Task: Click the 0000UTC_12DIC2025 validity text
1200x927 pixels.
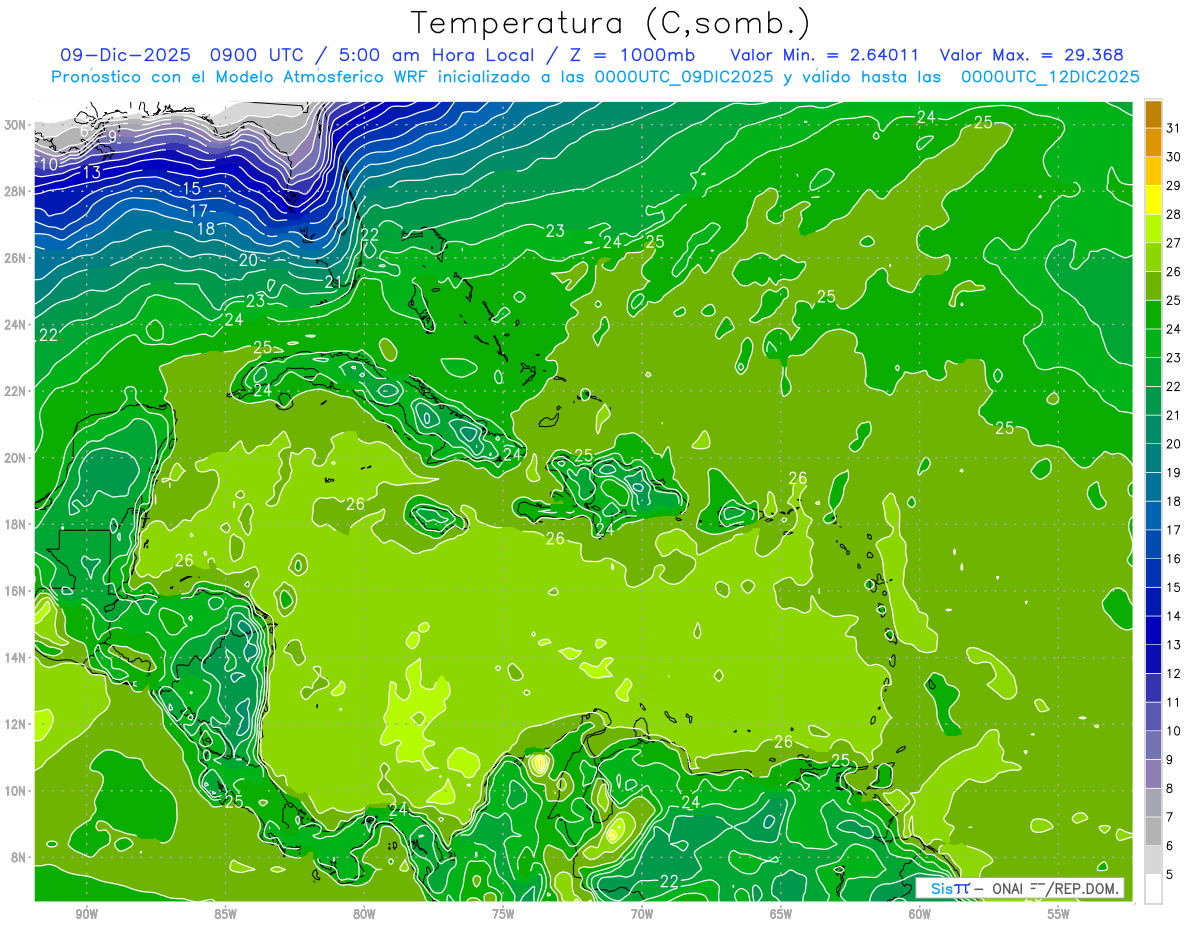Action: tap(1050, 77)
